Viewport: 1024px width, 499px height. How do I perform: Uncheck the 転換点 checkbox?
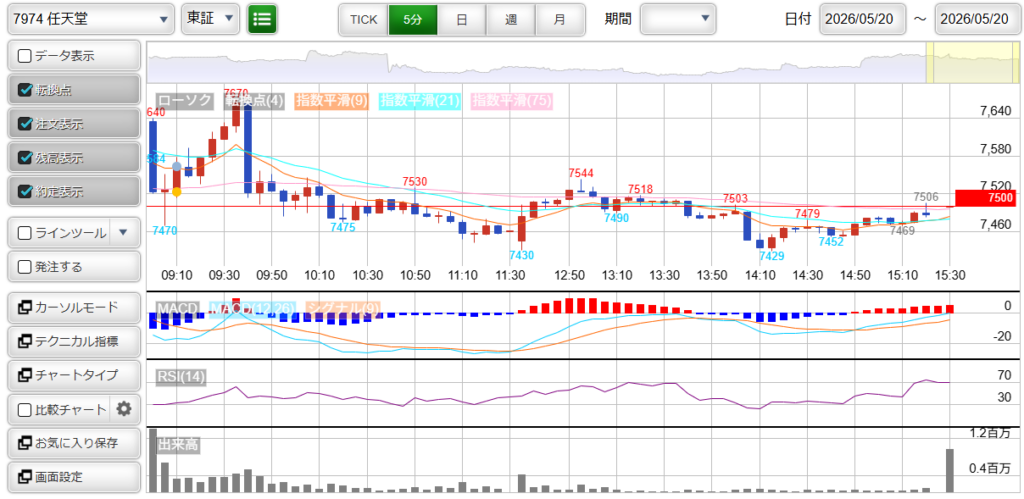(x=25, y=90)
